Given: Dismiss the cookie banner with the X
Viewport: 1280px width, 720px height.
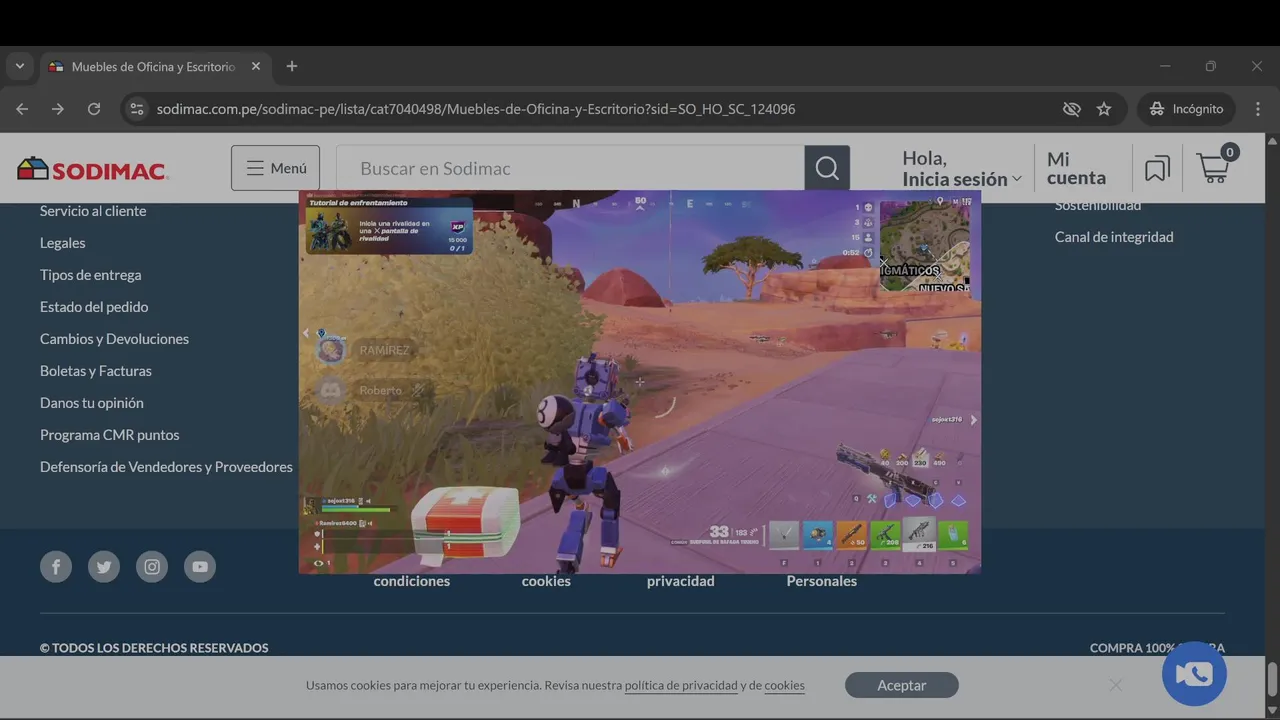Looking at the screenshot, I should (x=1115, y=685).
